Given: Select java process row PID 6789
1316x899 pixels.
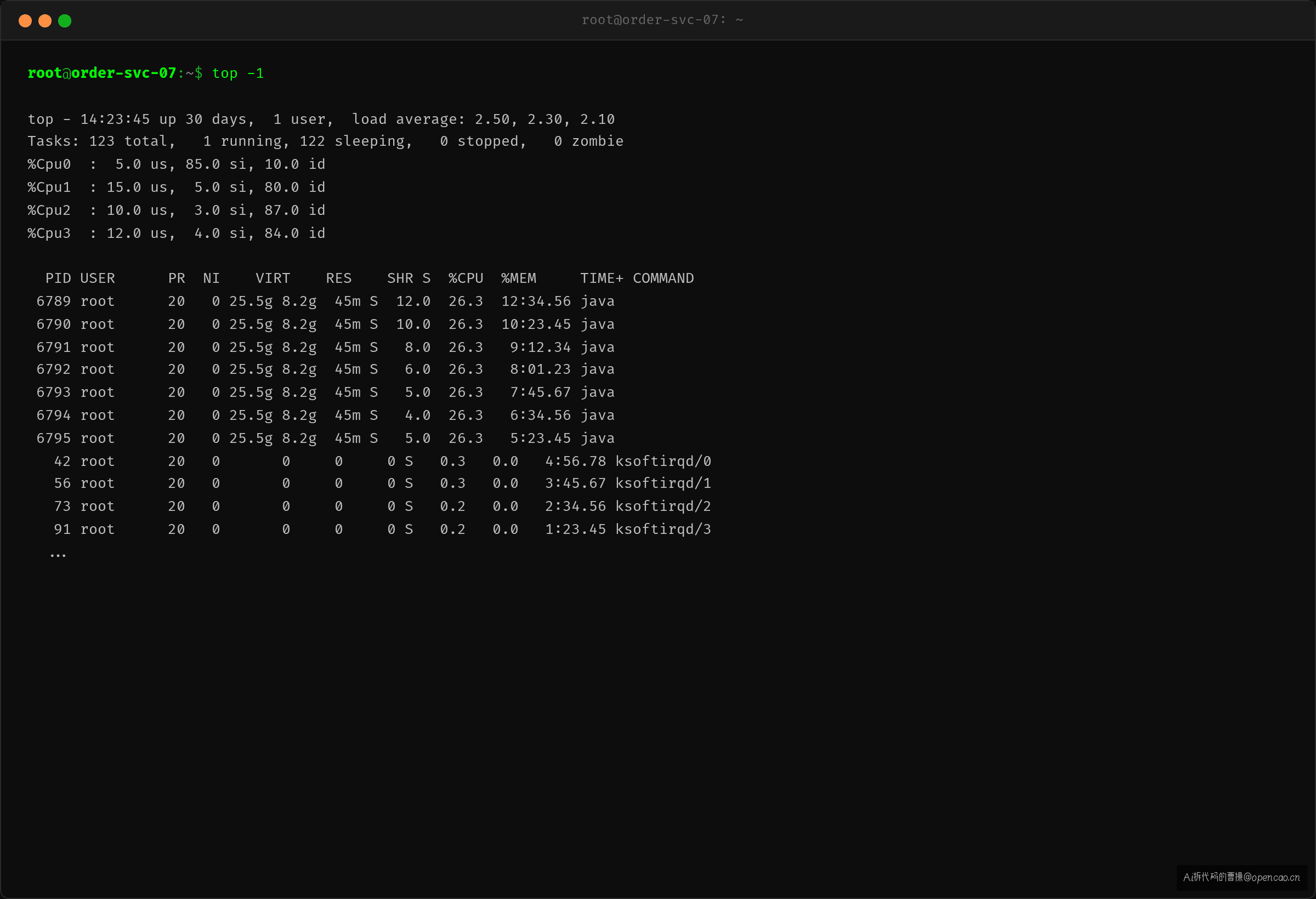Looking at the screenshot, I should (x=326, y=301).
